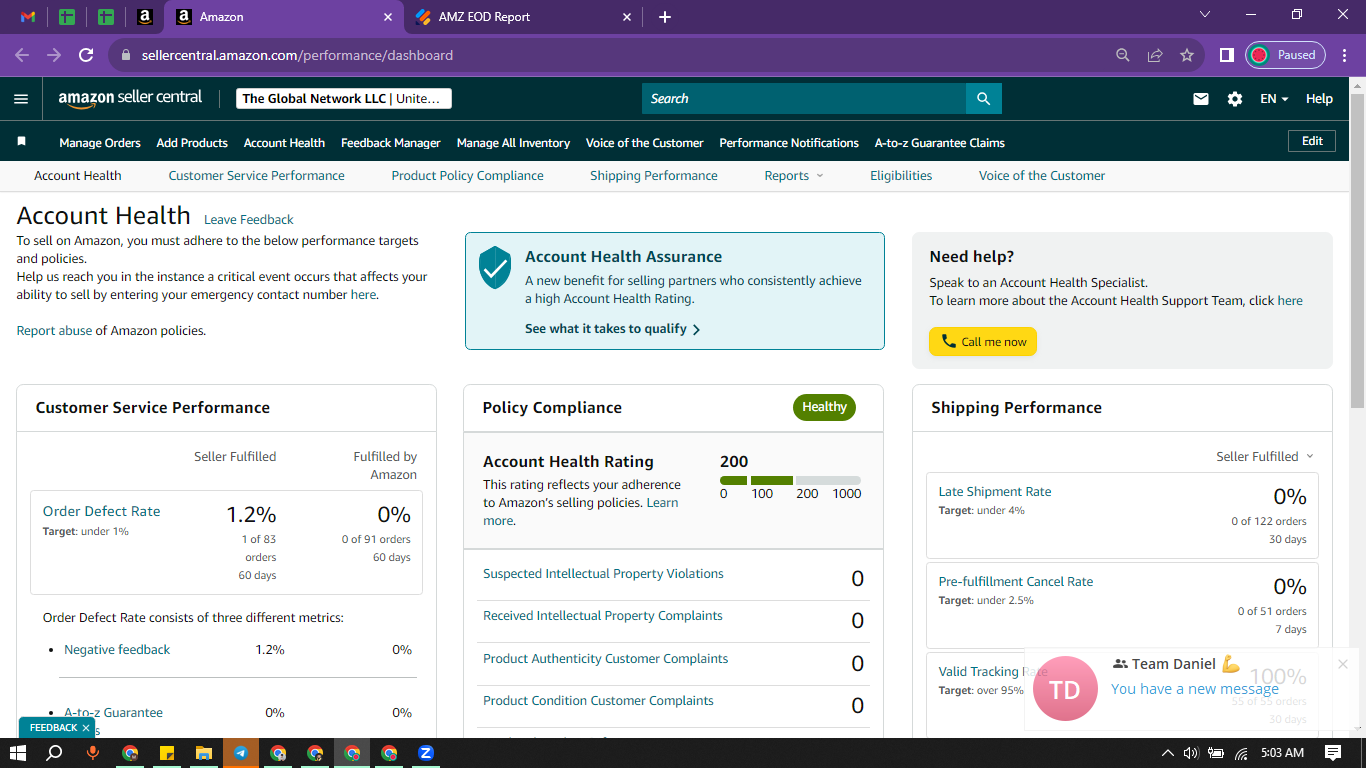
Task: Click the Report abuse link
Action: pyautogui.click(x=54, y=331)
